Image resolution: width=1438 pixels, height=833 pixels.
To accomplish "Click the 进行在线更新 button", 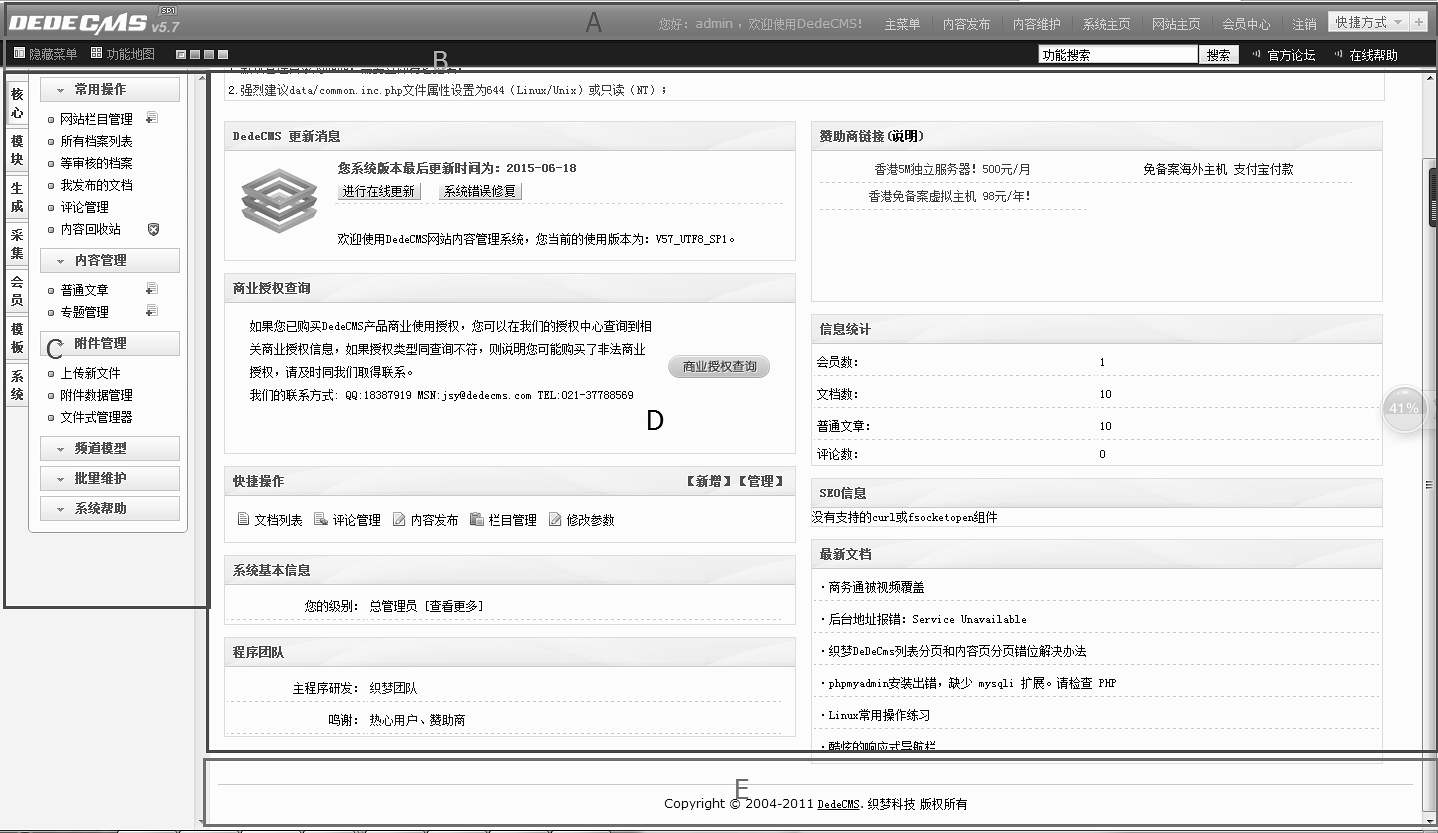I will tap(378, 191).
